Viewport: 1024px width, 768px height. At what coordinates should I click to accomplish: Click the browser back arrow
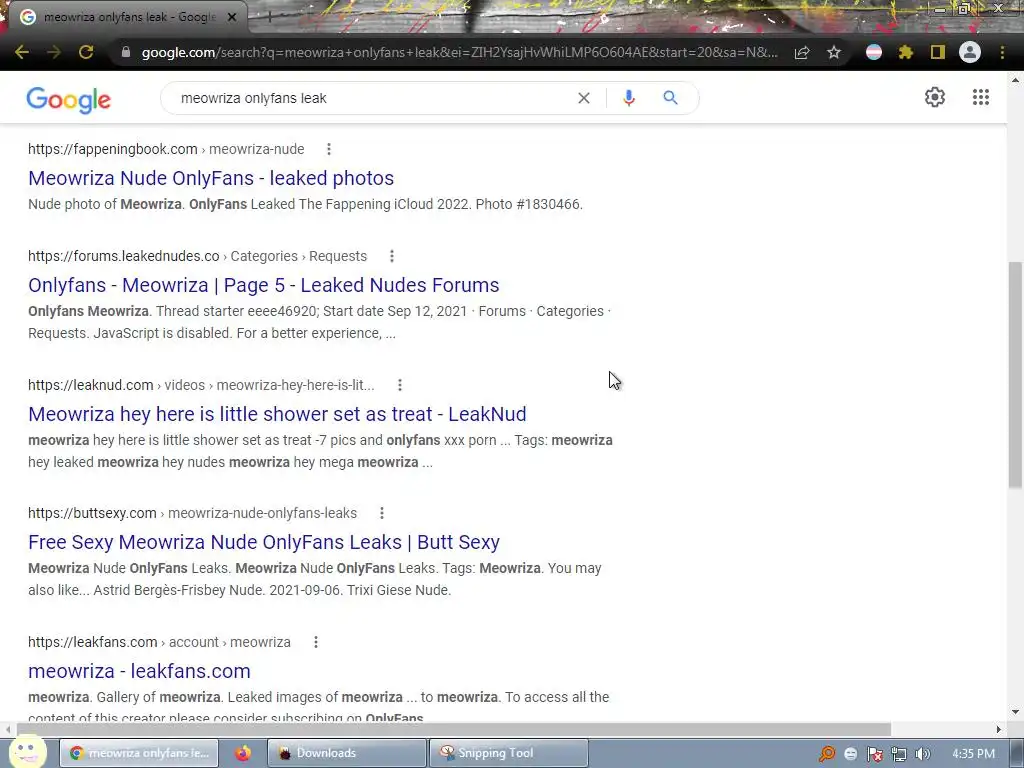point(22,52)
